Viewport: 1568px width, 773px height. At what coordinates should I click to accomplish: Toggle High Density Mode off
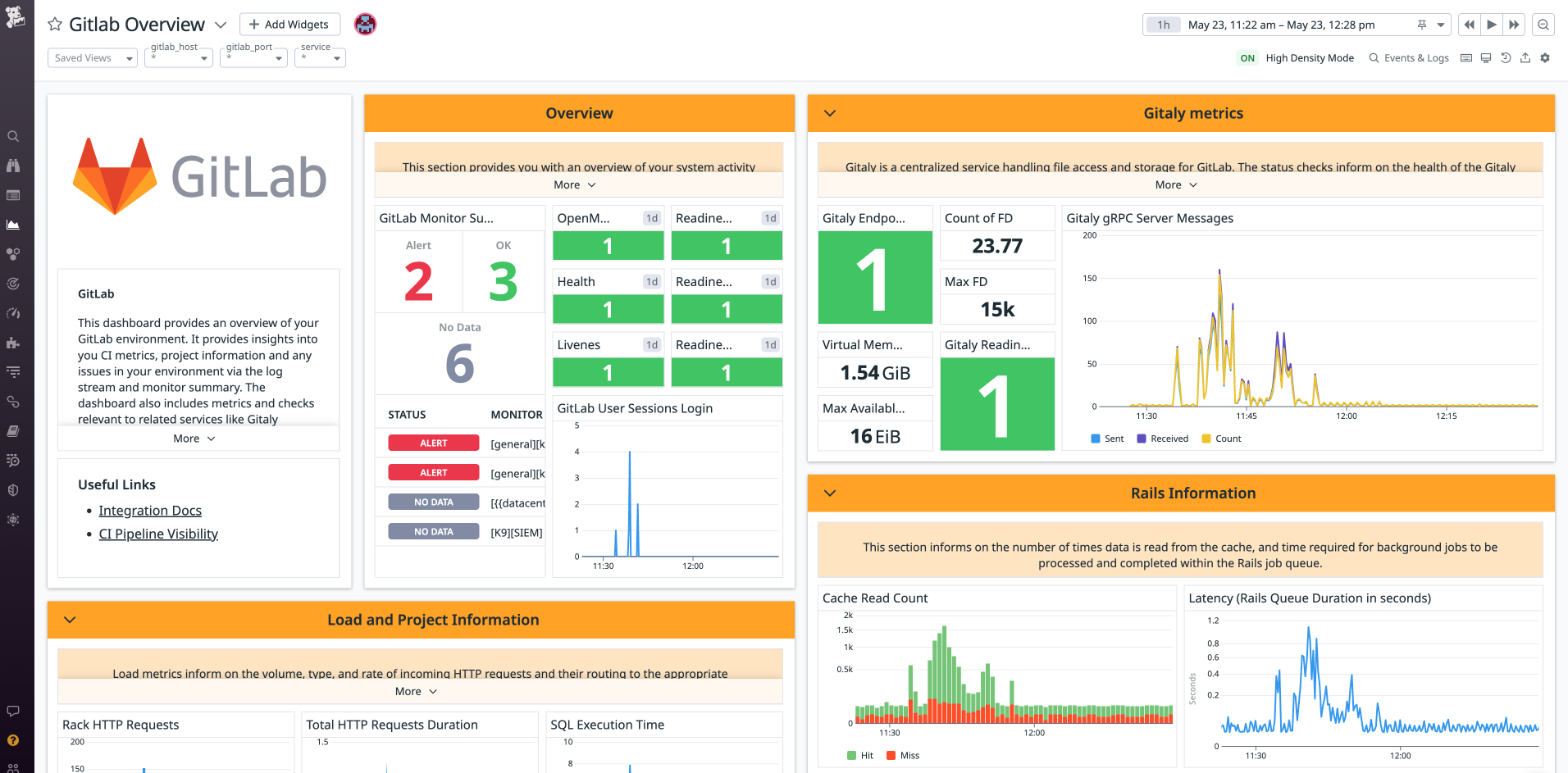coord(1247,58)
